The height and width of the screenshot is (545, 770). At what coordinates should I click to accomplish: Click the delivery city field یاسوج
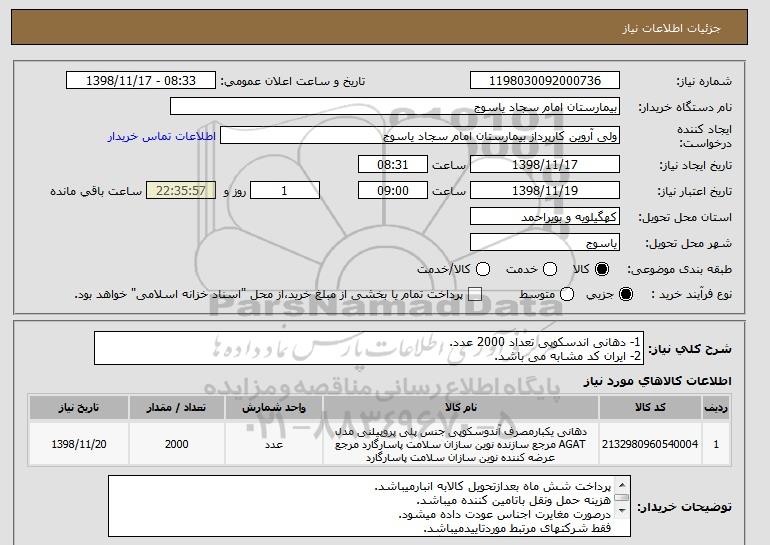coord(545,243)
